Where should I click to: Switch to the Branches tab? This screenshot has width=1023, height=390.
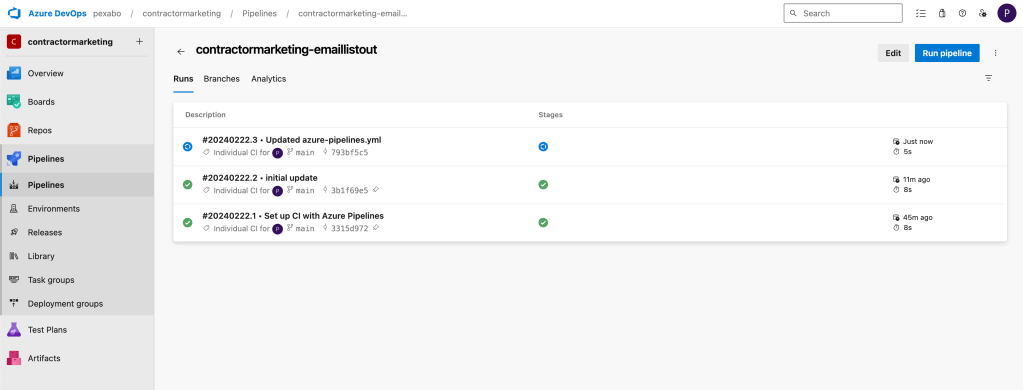click(222, 79)
